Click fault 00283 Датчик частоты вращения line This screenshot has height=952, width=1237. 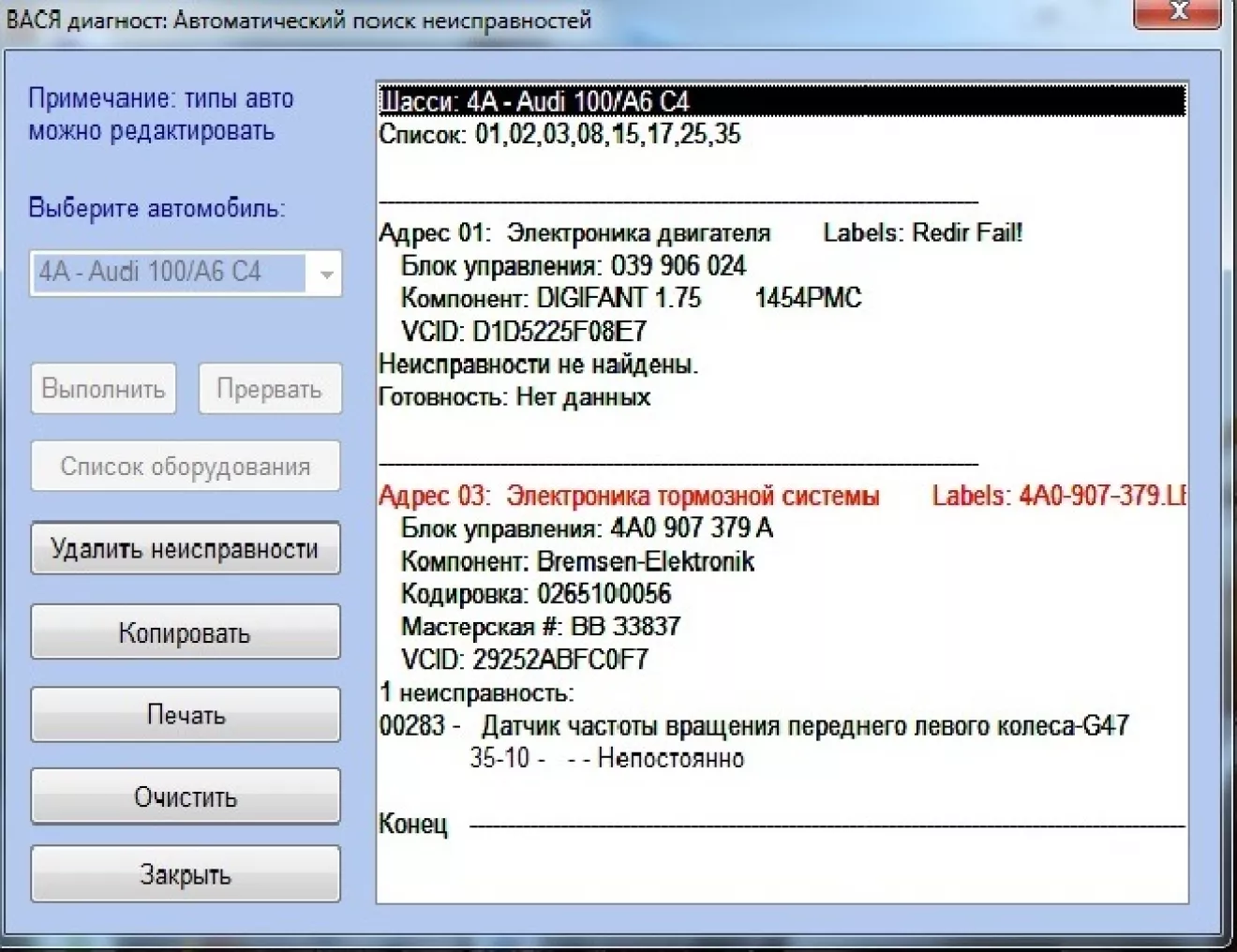click(754, 726)
